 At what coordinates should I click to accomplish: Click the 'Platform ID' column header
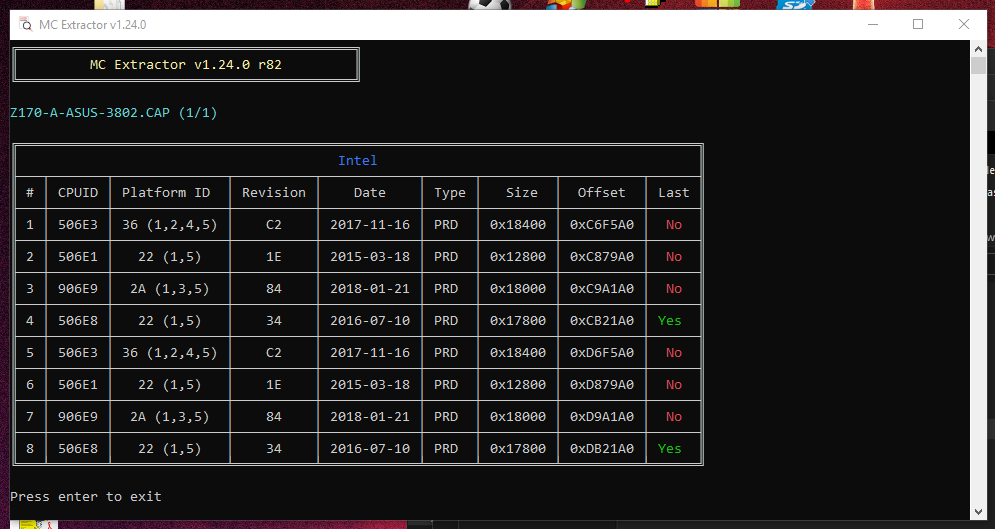click(x=166, y=192)
